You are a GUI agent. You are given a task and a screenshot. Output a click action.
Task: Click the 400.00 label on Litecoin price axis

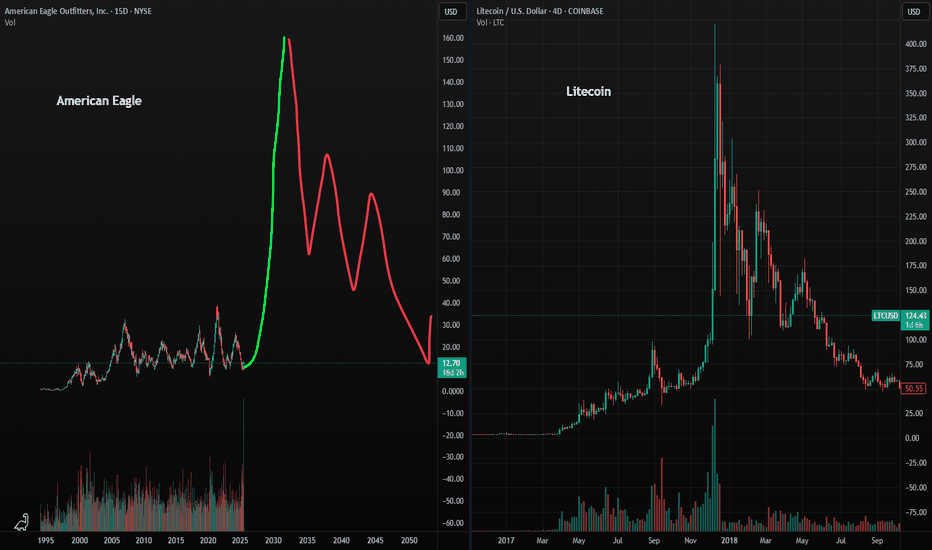(916, 44)
